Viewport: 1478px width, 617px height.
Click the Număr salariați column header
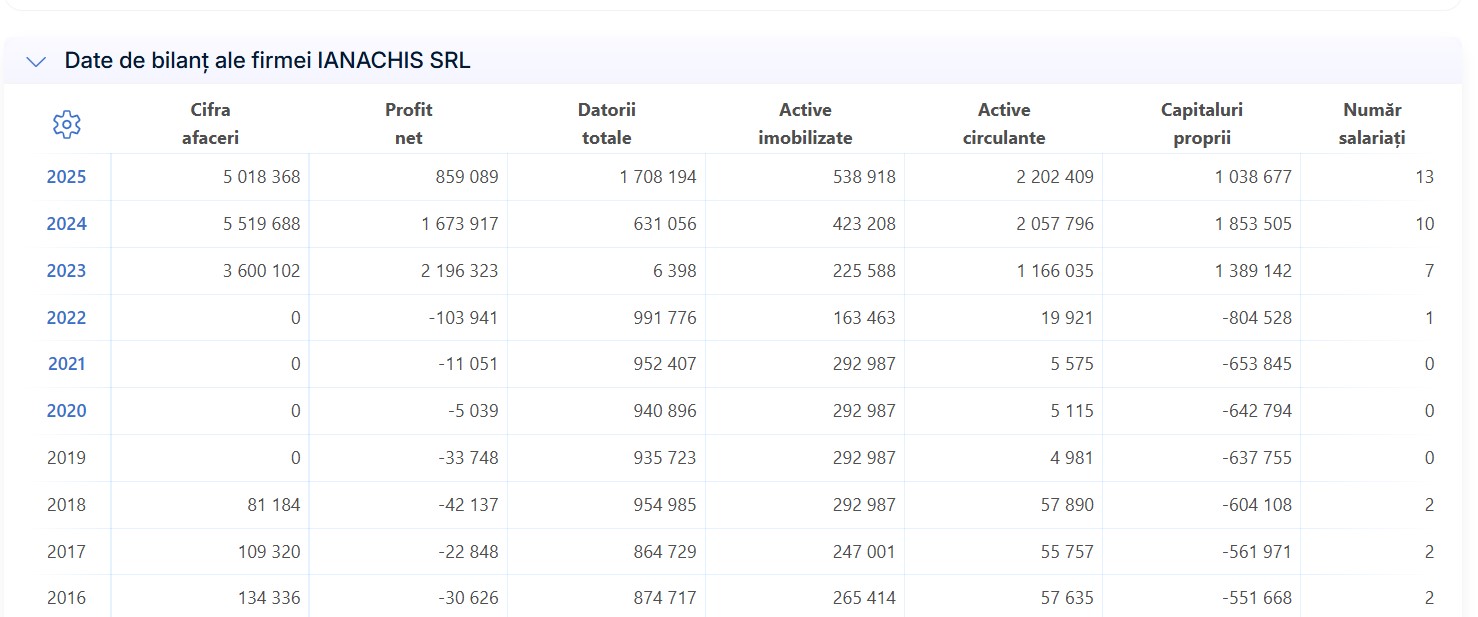coord(1372,124)
